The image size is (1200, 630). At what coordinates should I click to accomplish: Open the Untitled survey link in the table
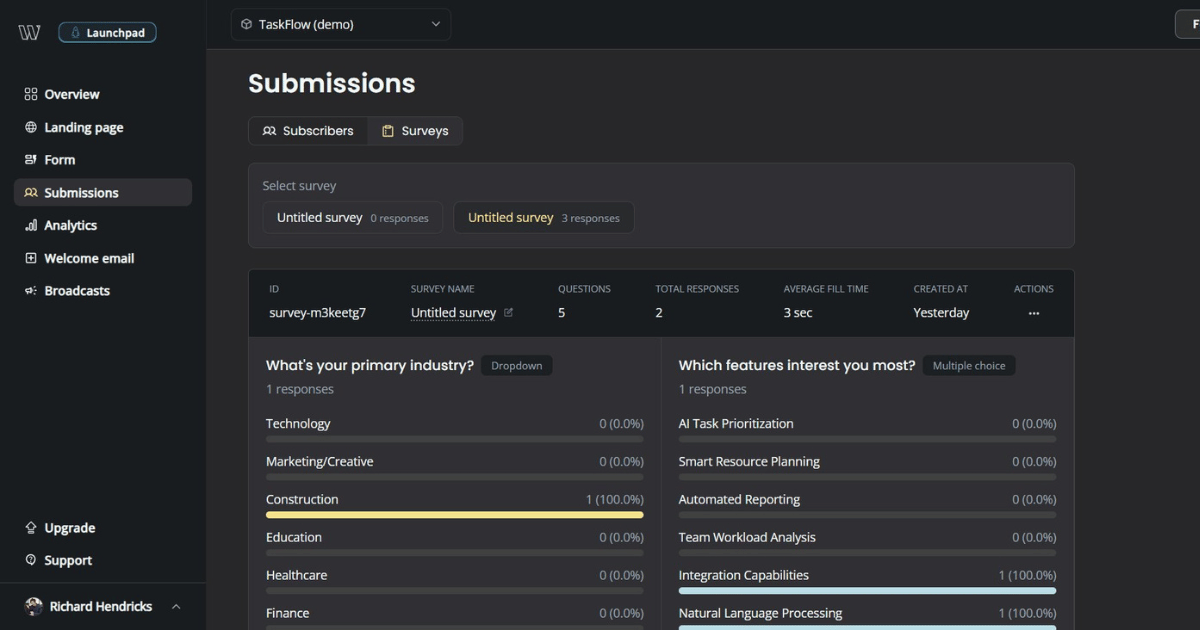tap(452, 312)
